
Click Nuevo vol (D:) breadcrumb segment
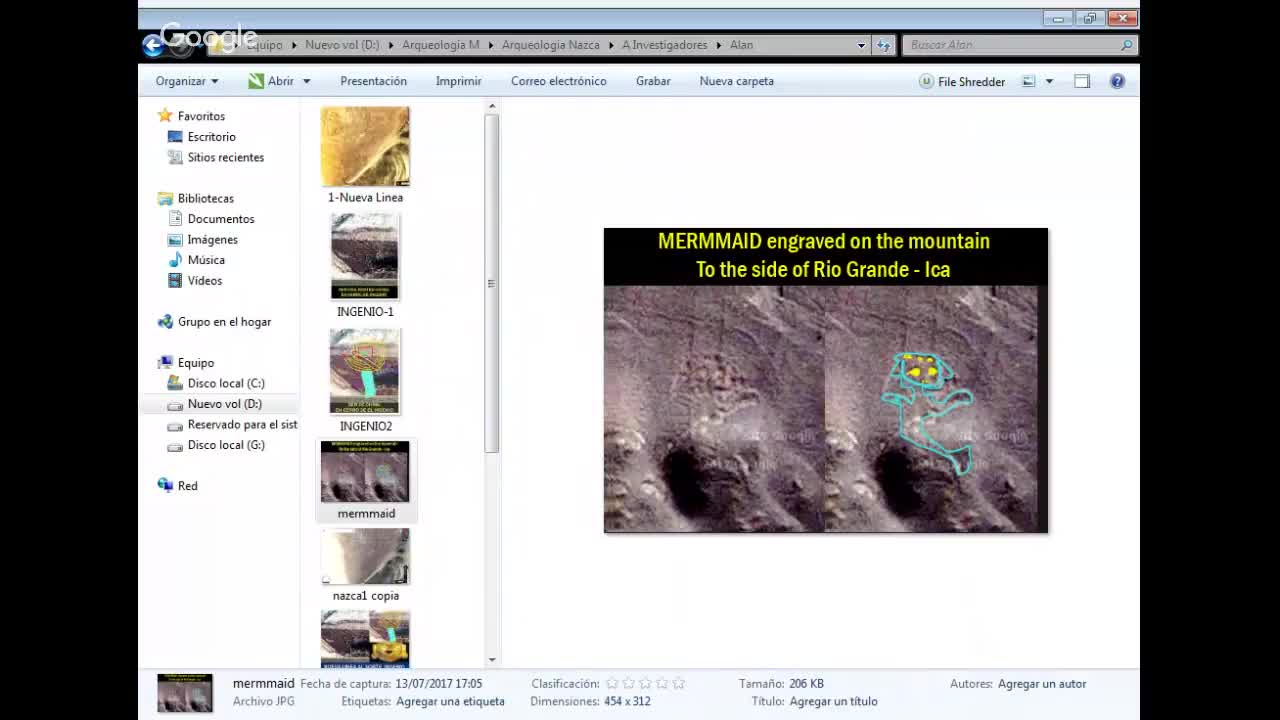pyautogui.click(x=342, y=45)
